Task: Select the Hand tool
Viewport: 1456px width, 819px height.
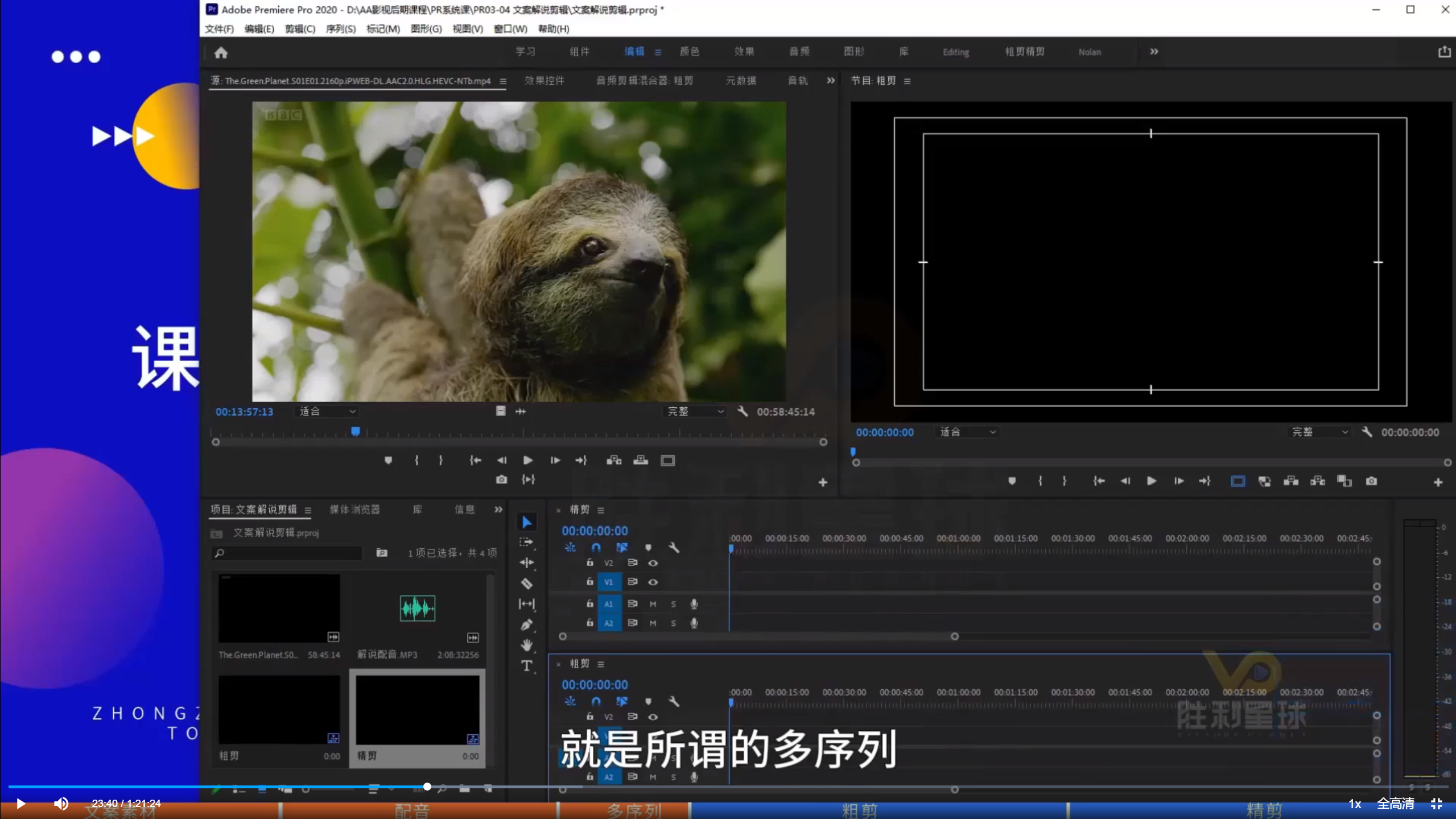Action: tap(527, 645)
